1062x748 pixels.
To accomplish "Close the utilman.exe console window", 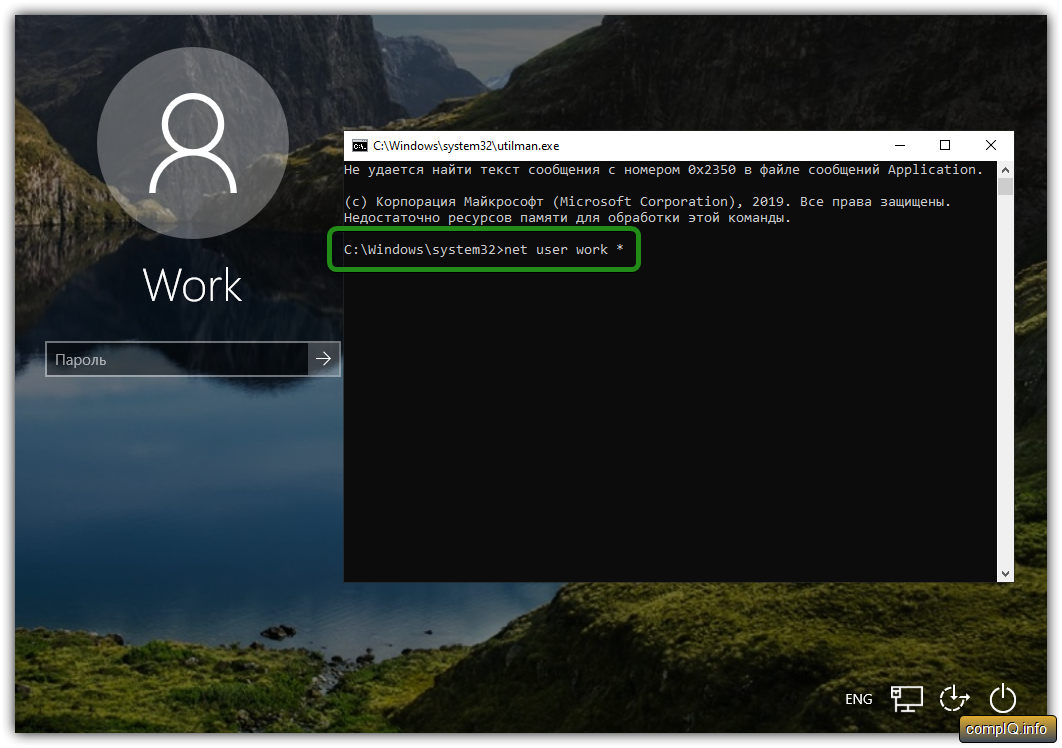I will point(990,146).
